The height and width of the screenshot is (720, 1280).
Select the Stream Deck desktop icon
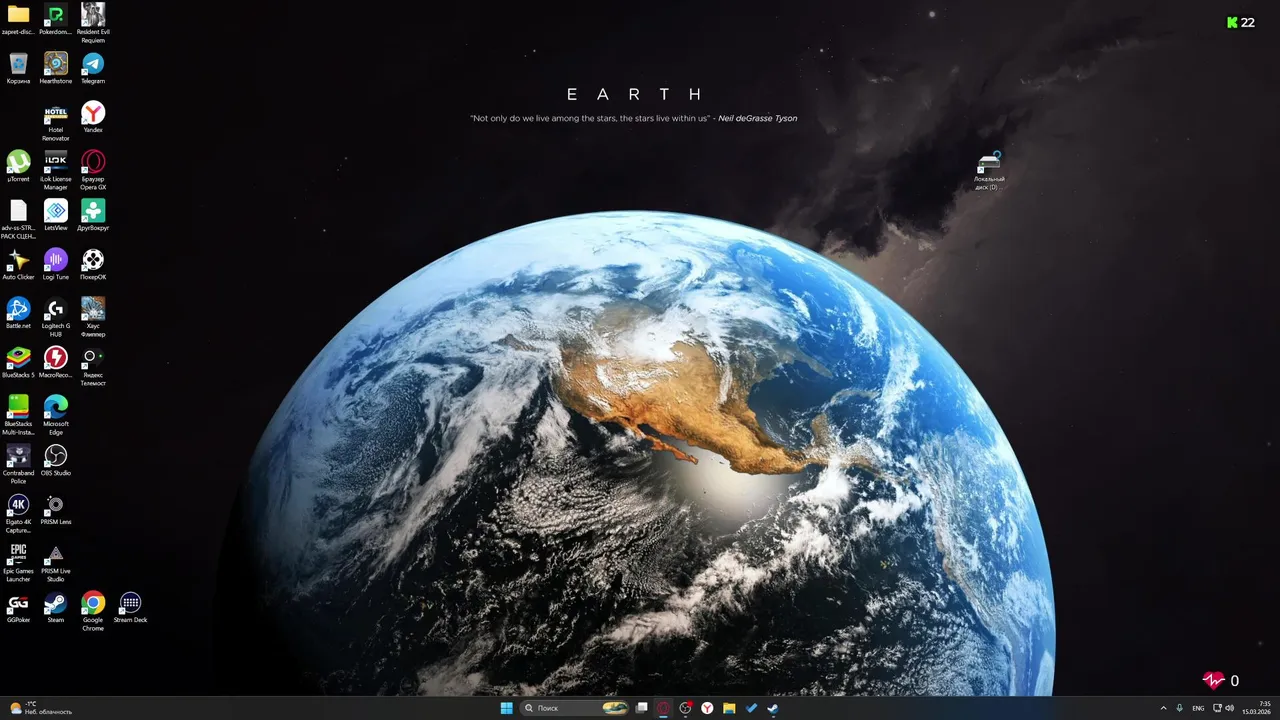click(130, 607)
